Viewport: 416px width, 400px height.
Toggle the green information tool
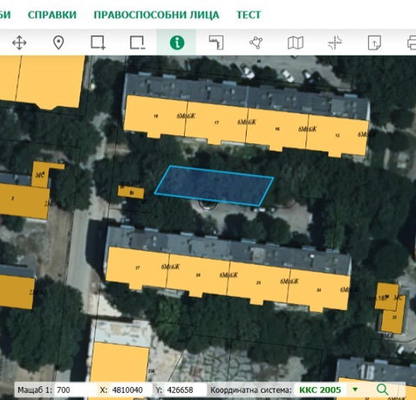177,43
